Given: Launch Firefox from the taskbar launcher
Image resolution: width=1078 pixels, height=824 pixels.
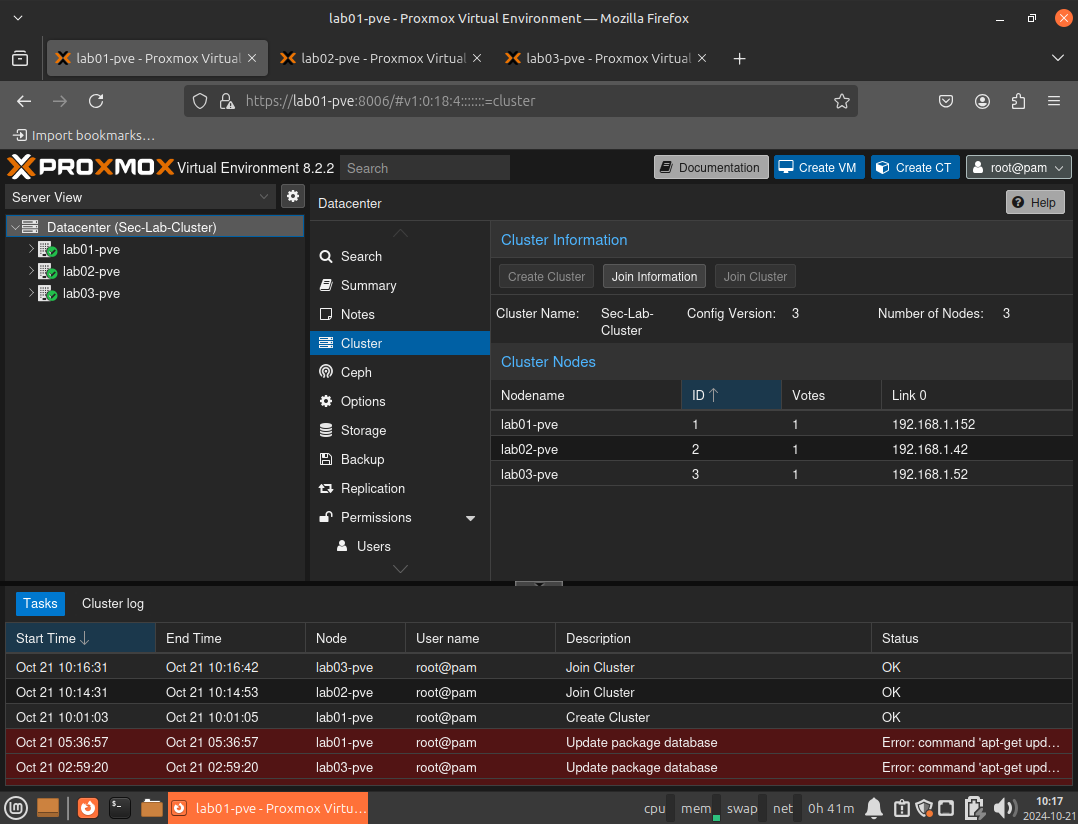Looking at the screenshot, I should coord(88,808).
